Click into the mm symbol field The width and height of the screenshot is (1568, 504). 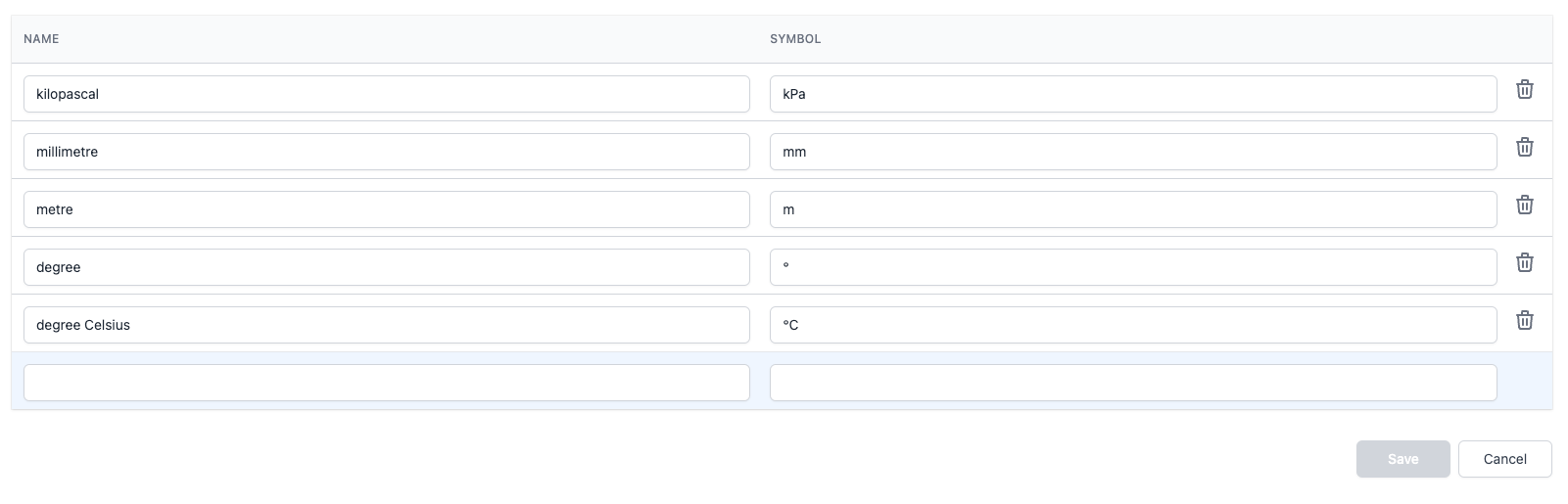1132,152
